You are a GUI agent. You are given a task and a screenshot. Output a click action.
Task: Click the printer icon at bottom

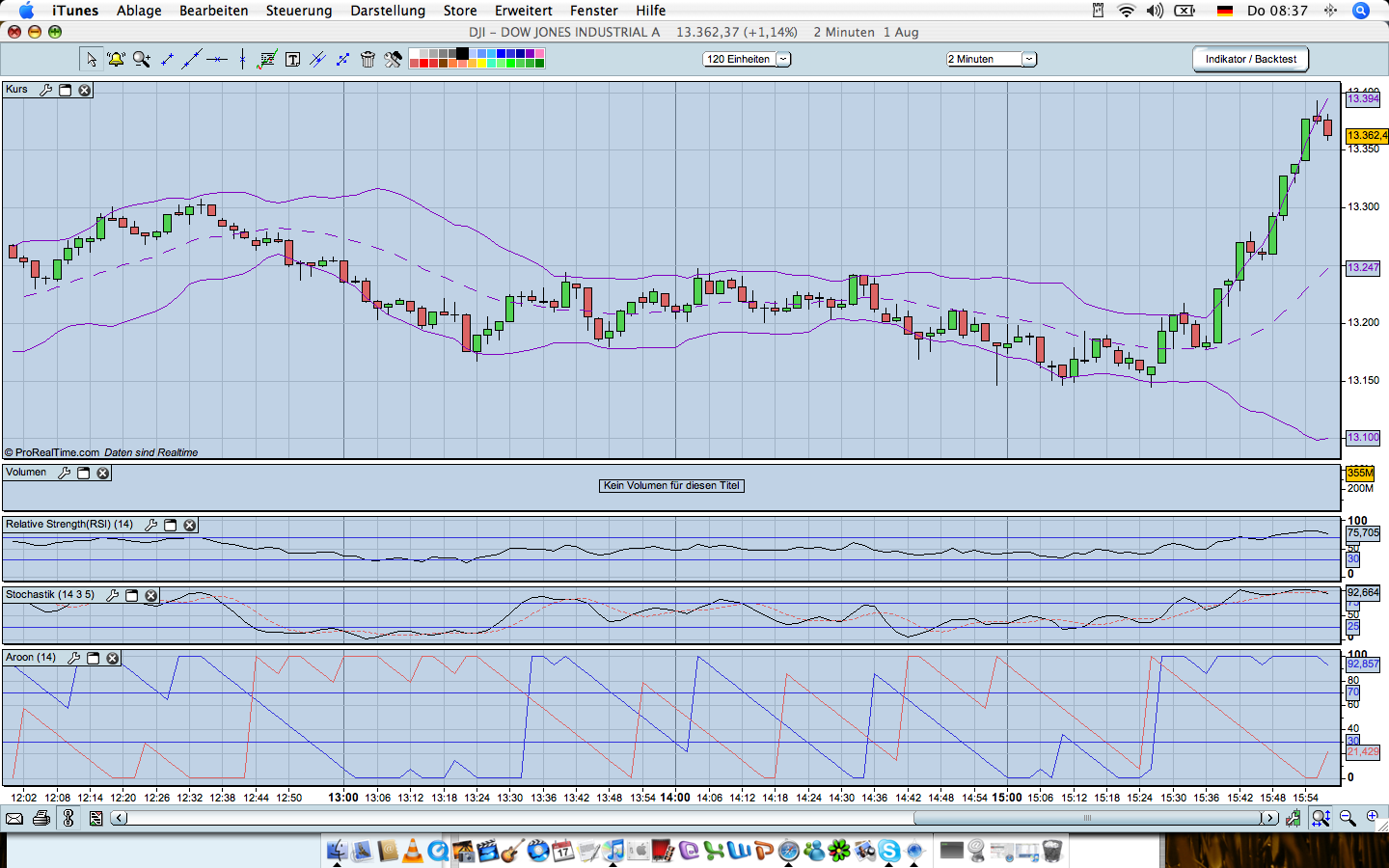click(41, 818)
